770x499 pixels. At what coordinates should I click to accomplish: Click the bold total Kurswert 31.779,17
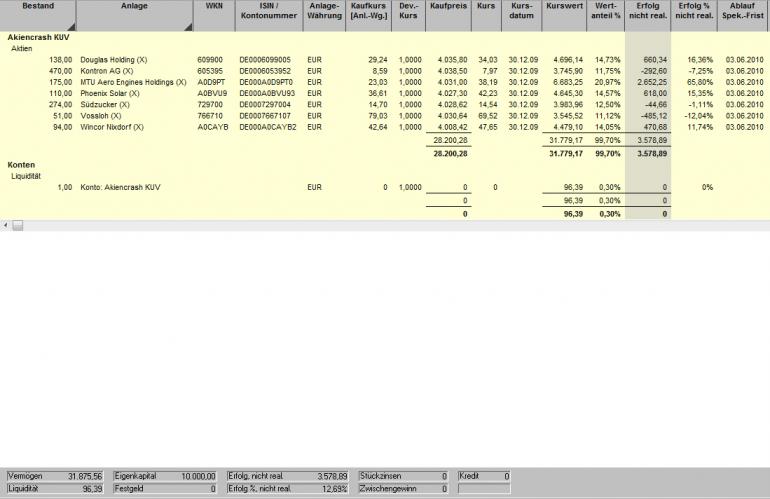tap(566, 154)
